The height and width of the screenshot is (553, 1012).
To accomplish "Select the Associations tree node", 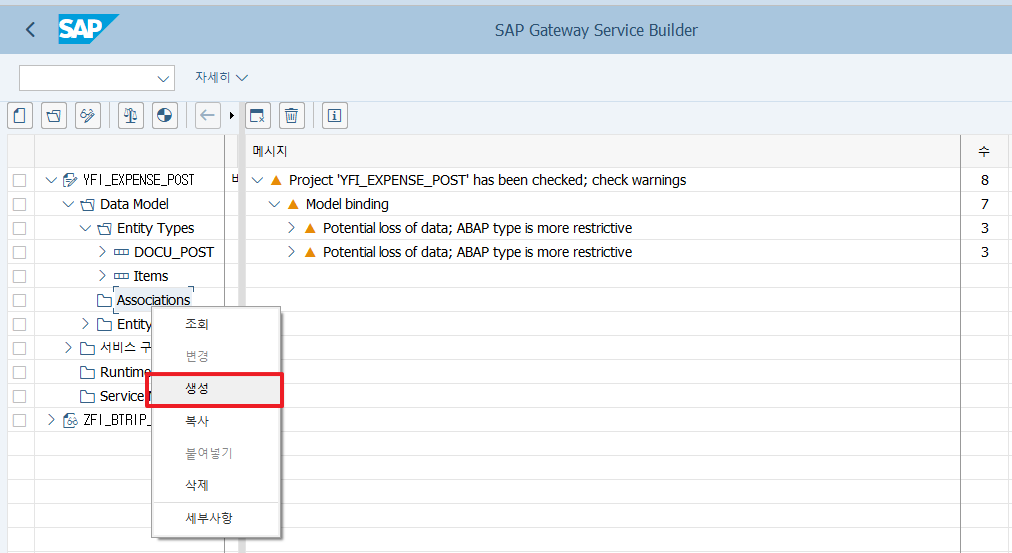I will coord(154,300).
